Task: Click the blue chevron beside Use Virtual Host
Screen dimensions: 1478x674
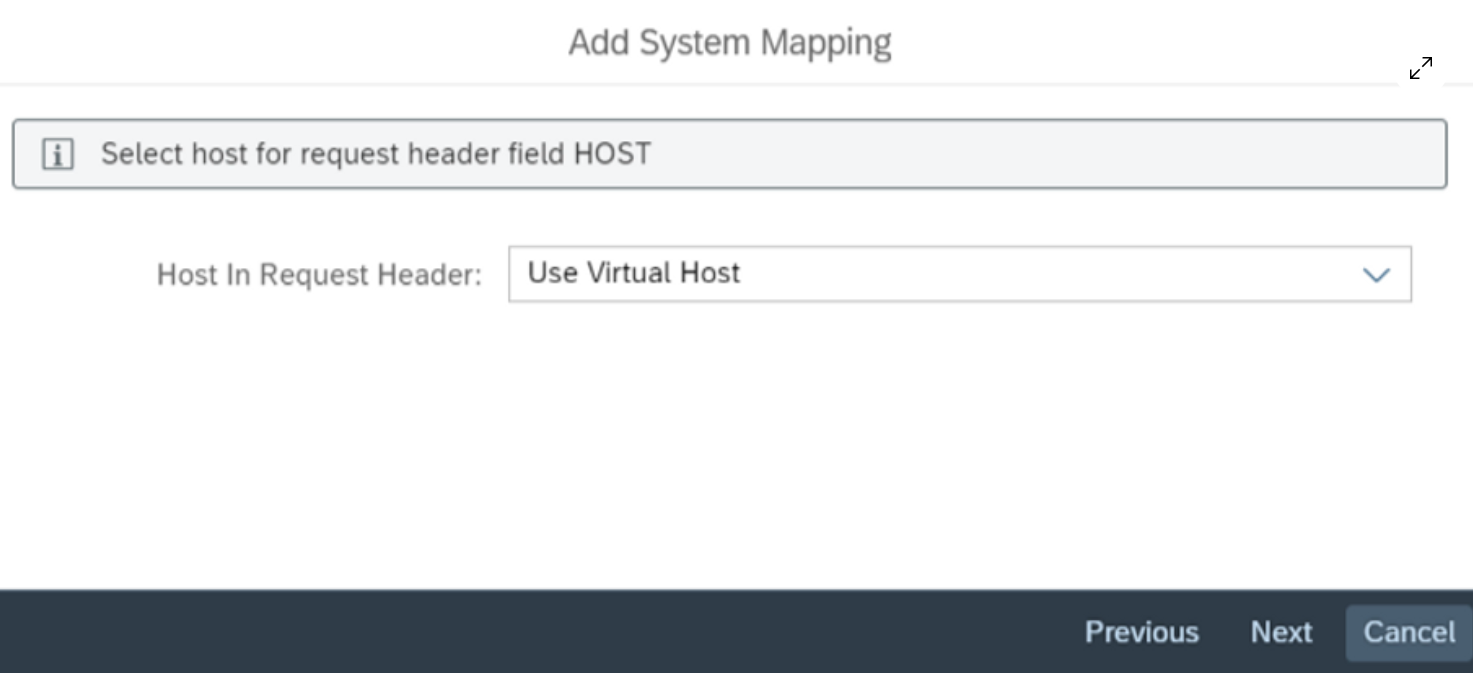Action: (x=1377, y=274)
